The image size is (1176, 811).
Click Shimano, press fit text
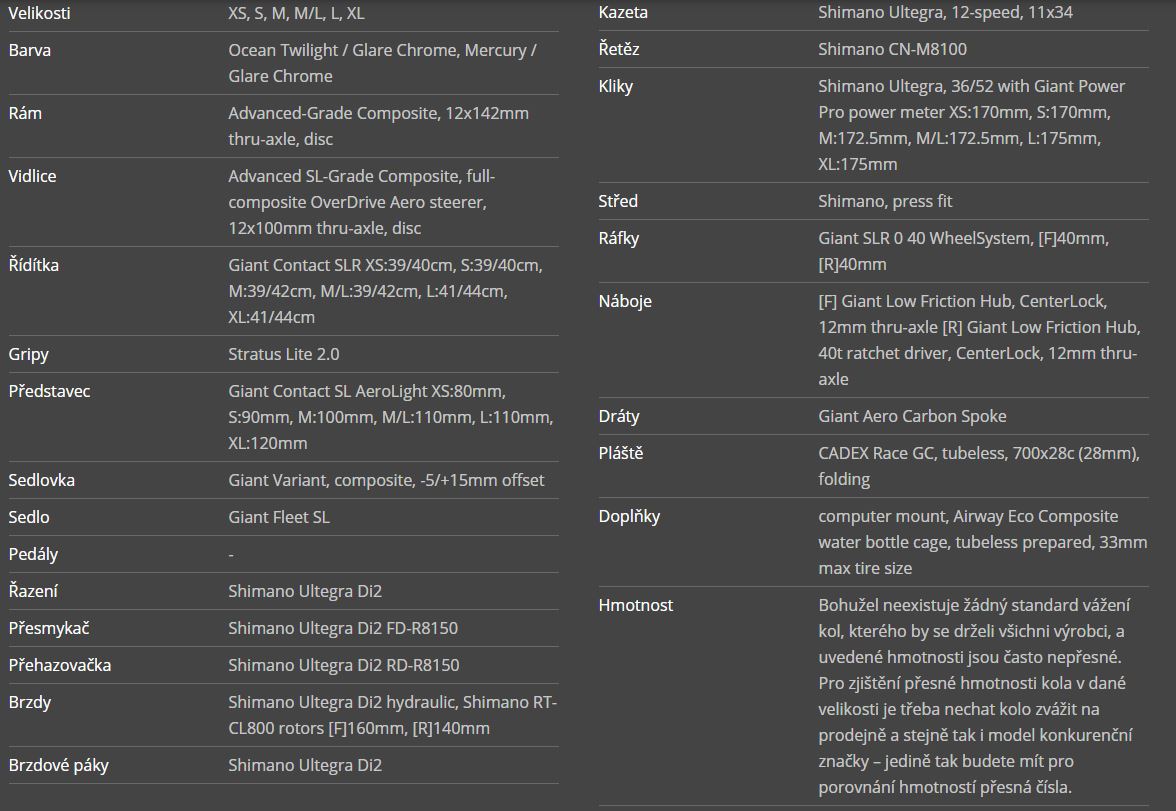click(x=885, y=201)
